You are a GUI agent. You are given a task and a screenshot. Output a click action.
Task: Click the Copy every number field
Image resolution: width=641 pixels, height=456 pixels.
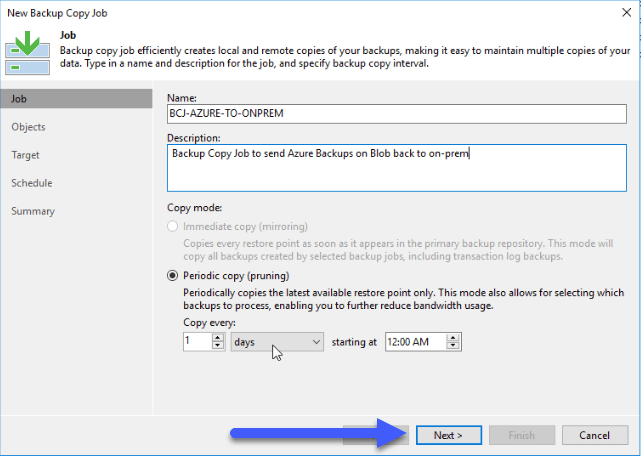(x=197, y=341)
